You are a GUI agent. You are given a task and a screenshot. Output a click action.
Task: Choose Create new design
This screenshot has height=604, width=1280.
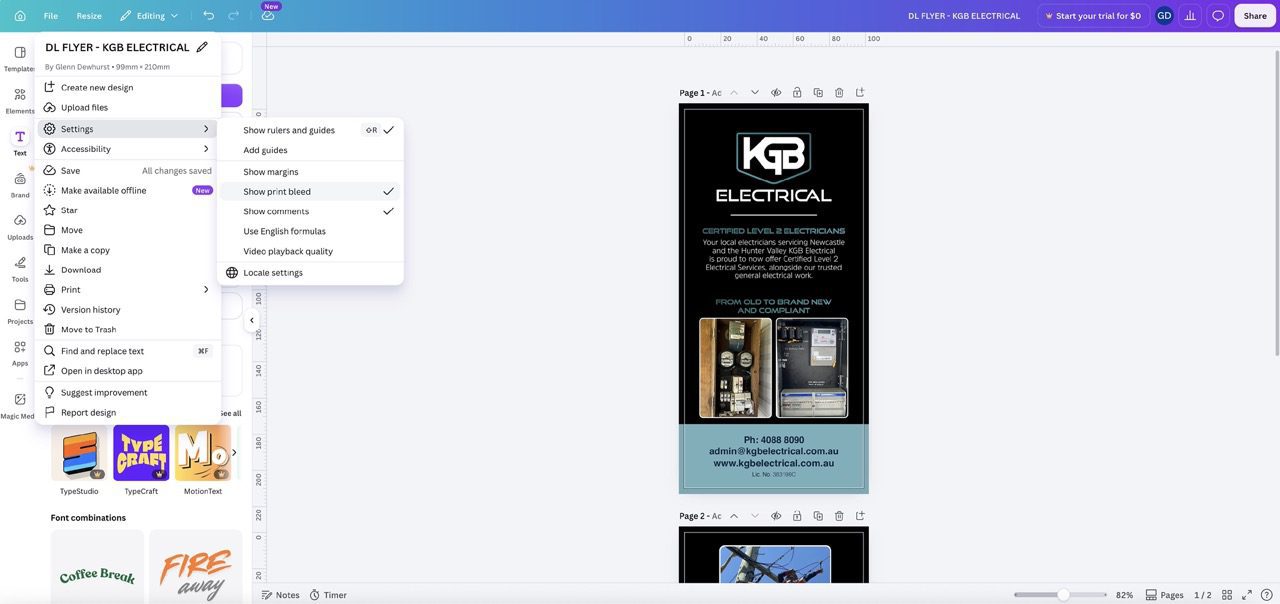[x=127, y=87]
